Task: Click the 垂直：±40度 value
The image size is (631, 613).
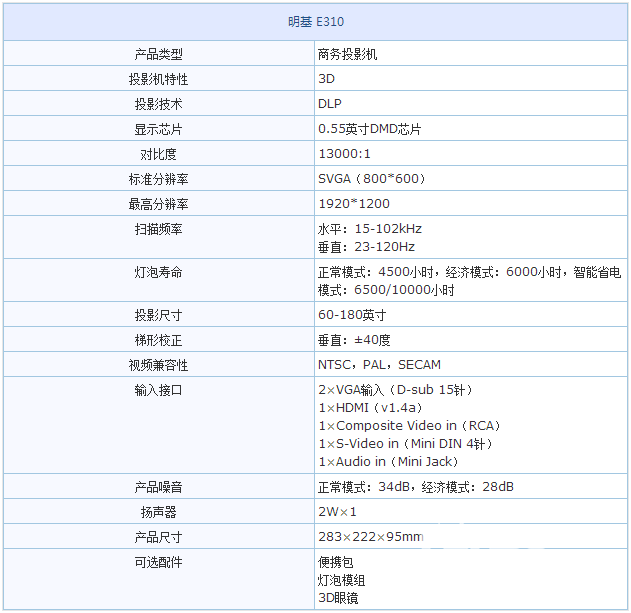Action: pos(354,340)
